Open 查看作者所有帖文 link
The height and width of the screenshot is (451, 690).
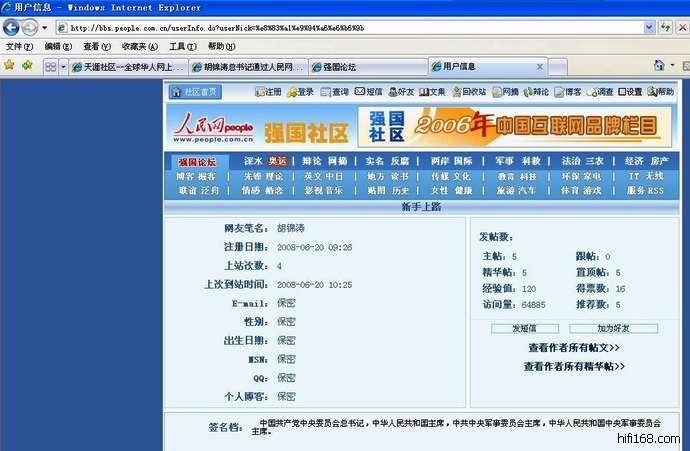[573, 348]
